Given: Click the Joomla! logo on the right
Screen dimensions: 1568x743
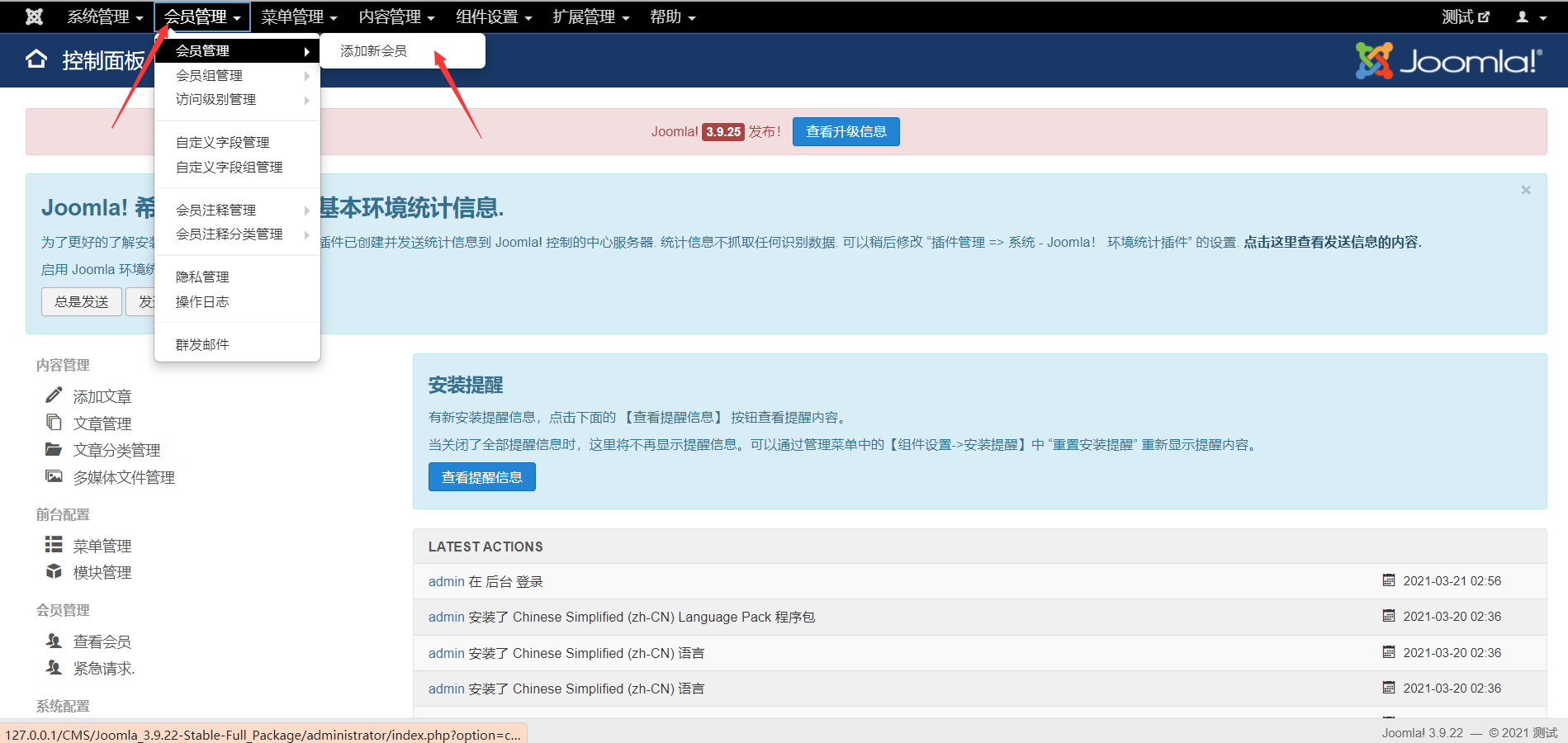Looking at the screenshot, I should pos(1449,59).
